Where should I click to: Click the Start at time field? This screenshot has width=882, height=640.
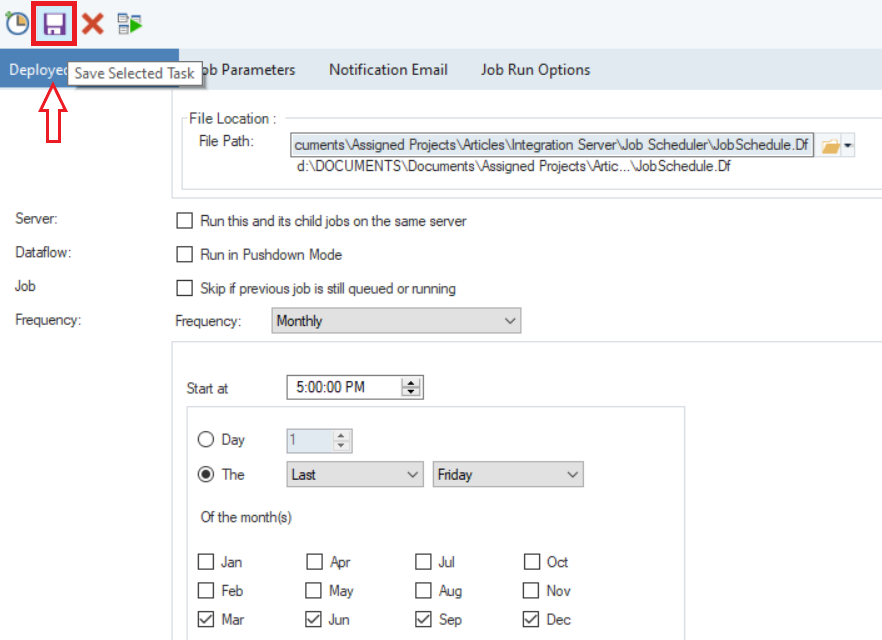click(x=343, y=388)
